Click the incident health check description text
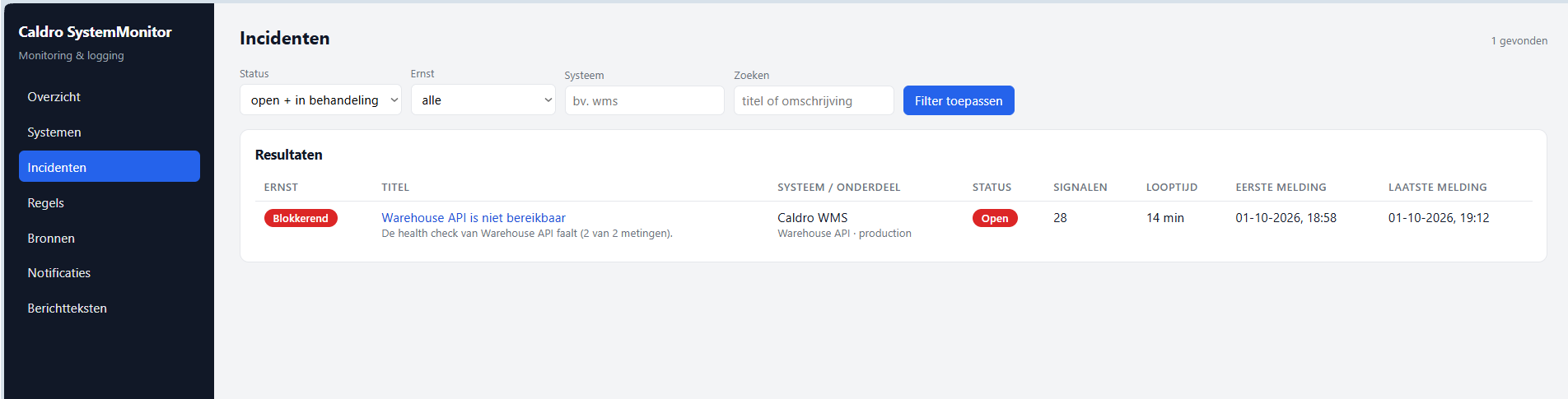 click(x=527, y=234)
